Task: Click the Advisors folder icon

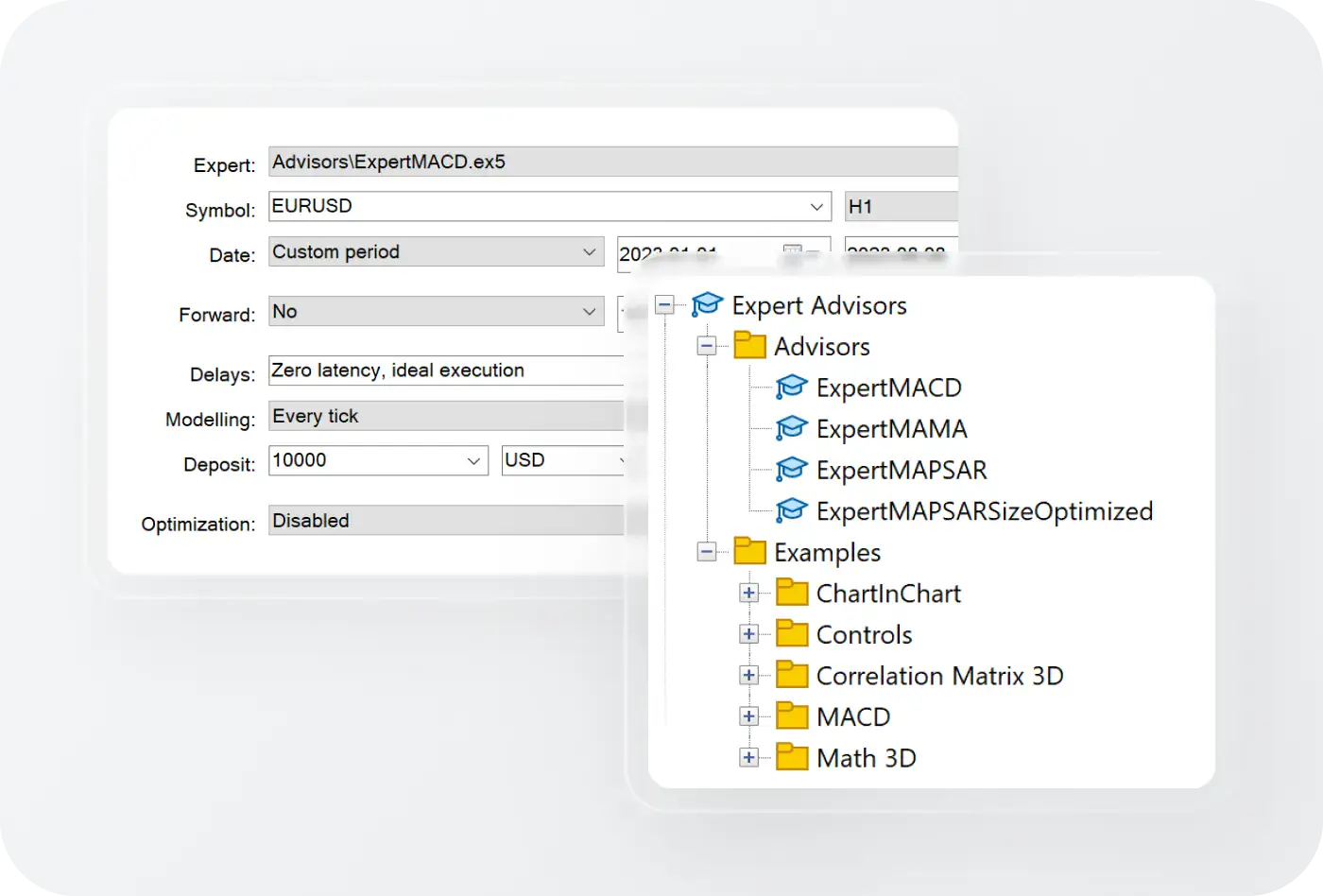Action: click(749, 345)
